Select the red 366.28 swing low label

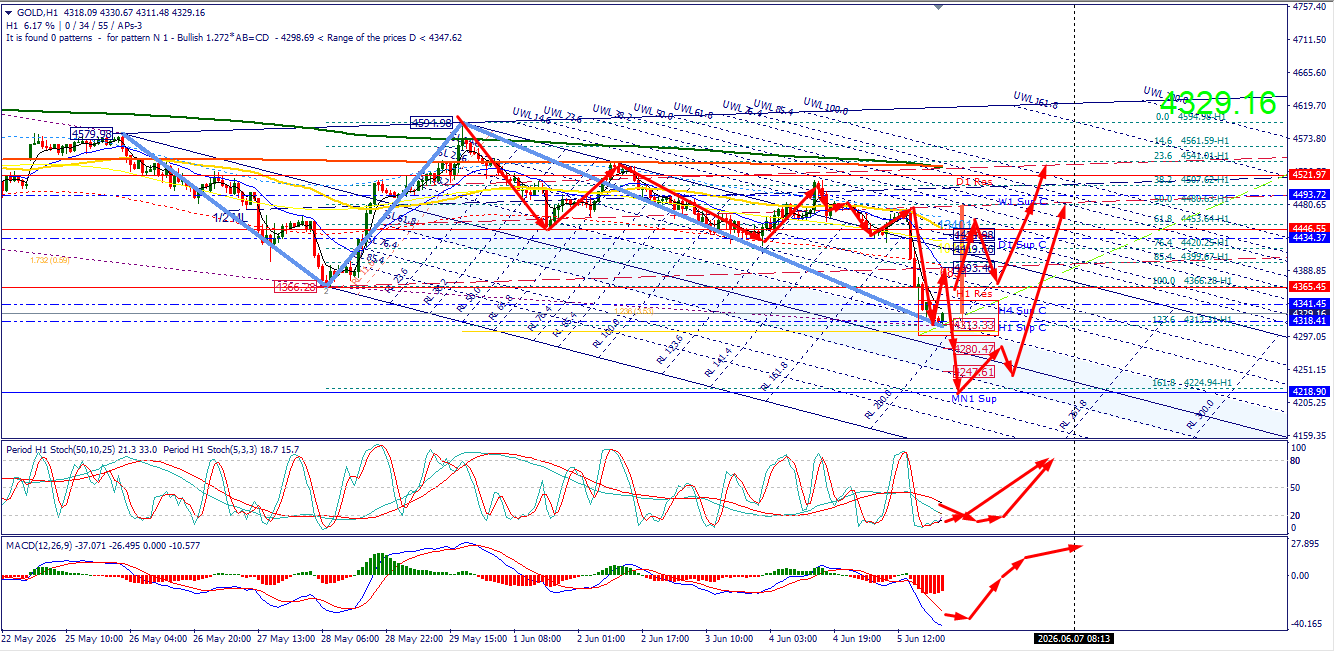(x=296, y=286)
